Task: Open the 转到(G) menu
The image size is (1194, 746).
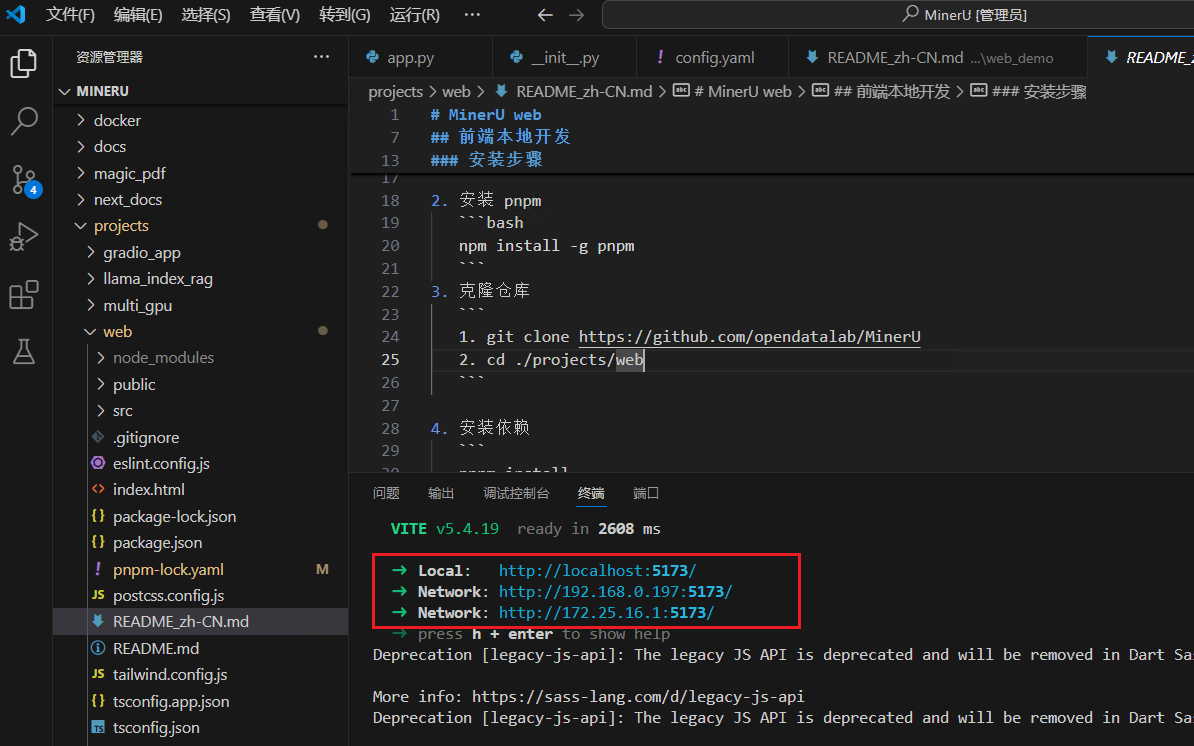Action: pos(345,14)
